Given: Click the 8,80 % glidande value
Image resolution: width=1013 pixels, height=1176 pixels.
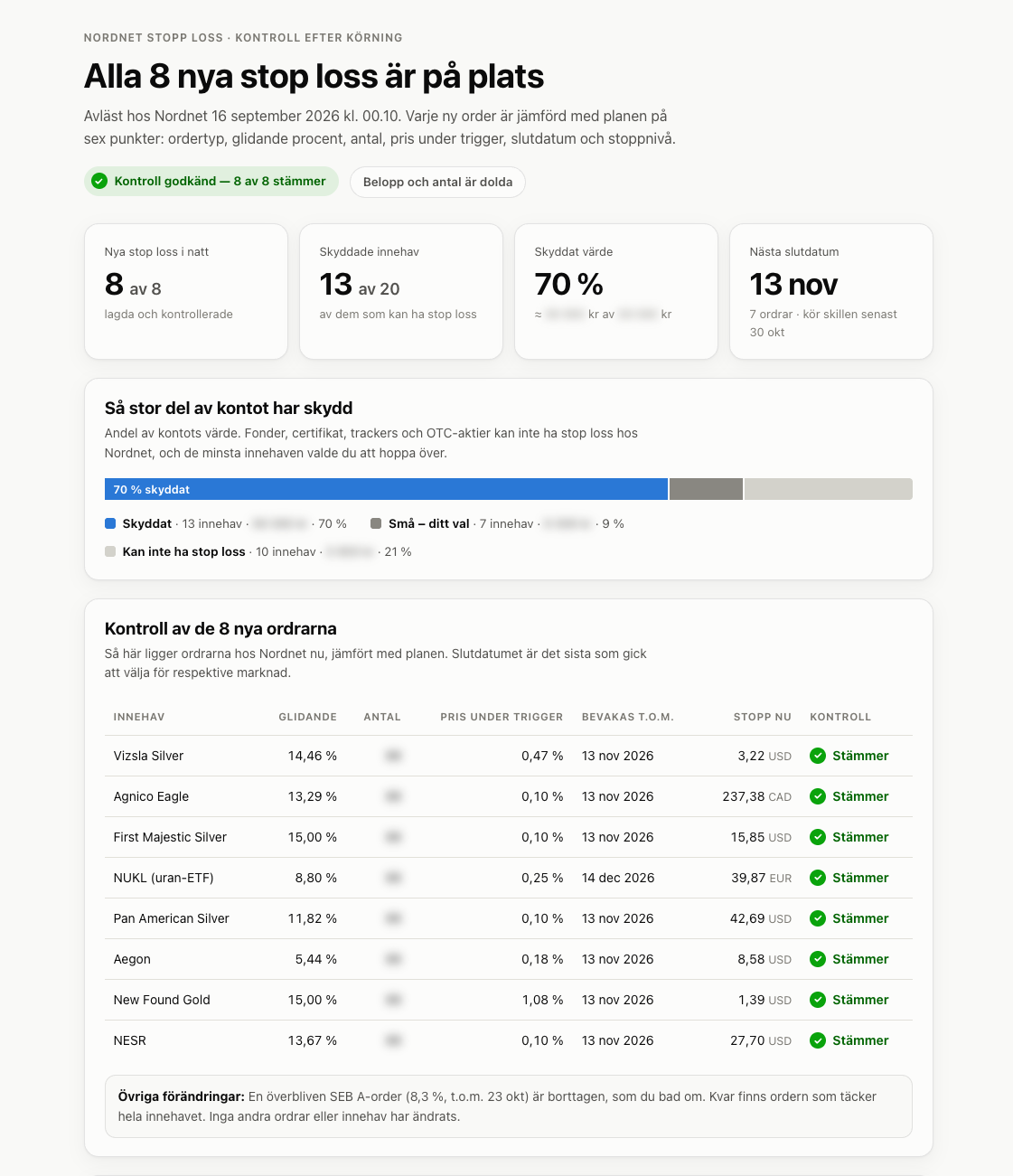Looking at the screenshot, I should click(x=316, y=878).
